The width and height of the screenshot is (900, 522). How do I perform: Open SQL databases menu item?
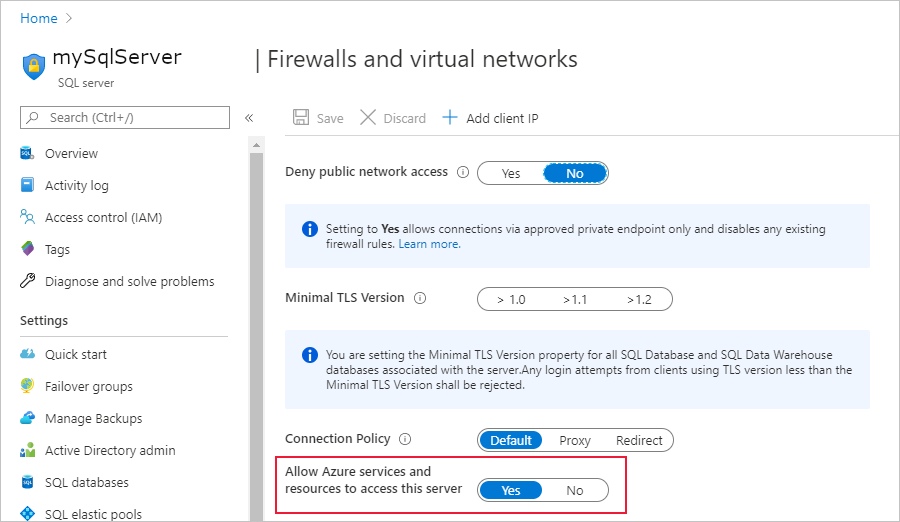tap(87, 482)
